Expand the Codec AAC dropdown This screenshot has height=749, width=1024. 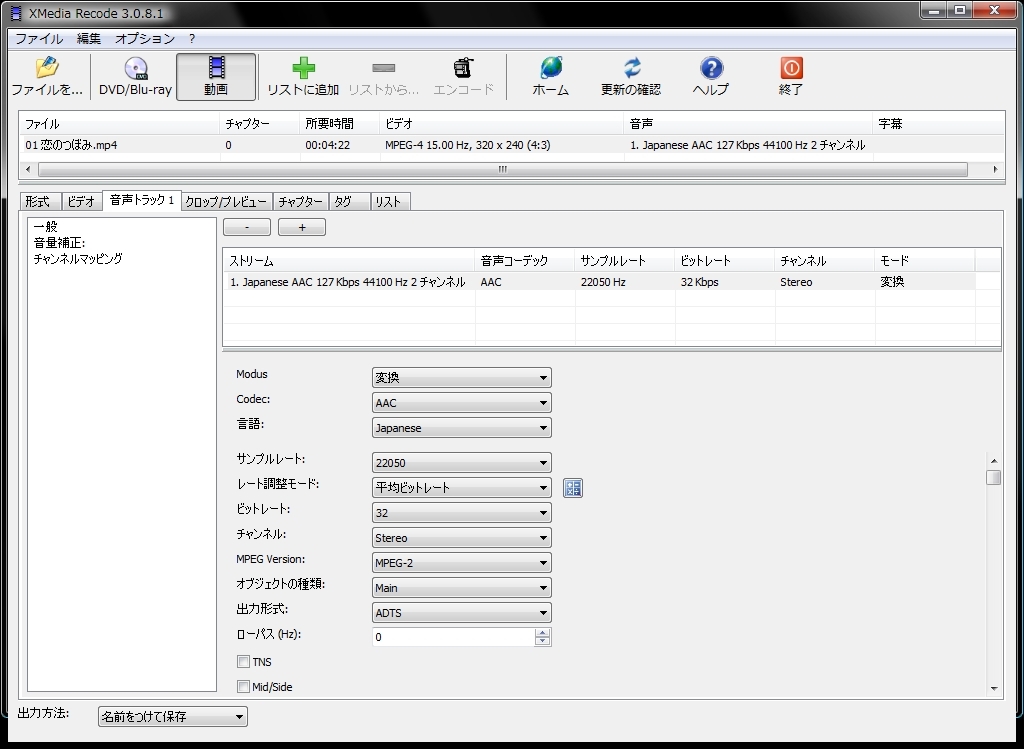[461, 403]
